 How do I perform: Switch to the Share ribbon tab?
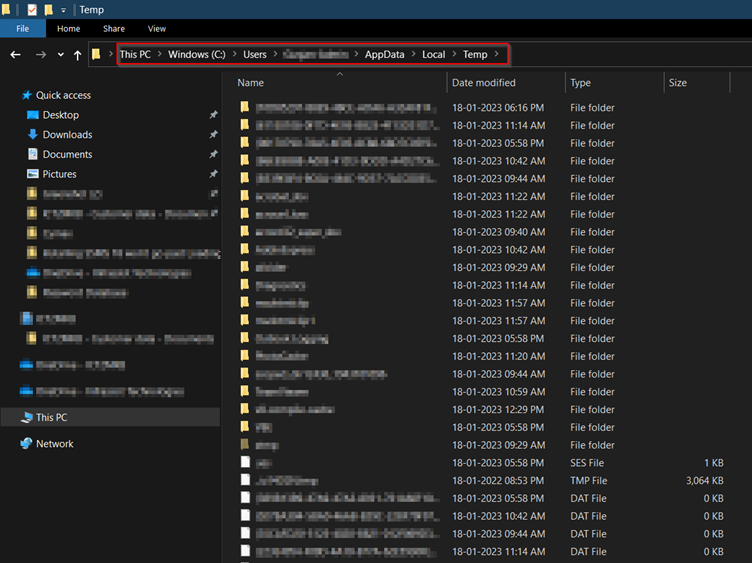click(x=114, y=29)
